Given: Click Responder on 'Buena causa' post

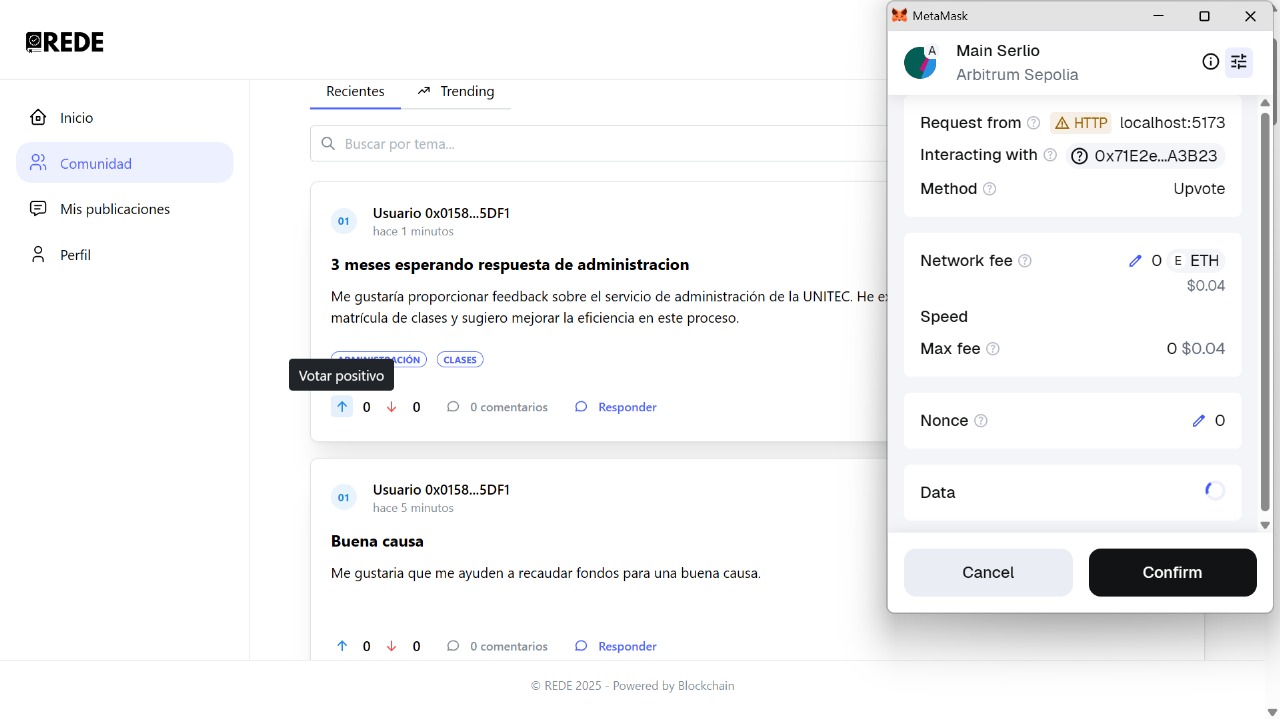Looking at the screenshot, I should 616,646.
